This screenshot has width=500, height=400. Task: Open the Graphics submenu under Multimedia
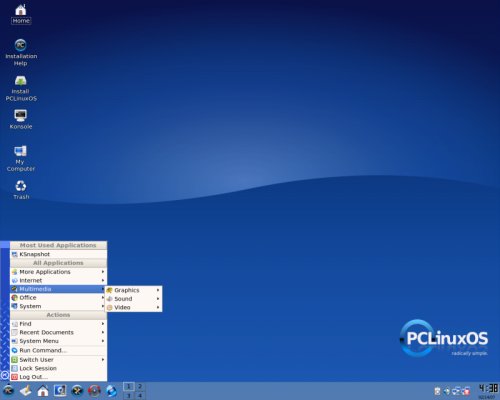click(134, 290)
